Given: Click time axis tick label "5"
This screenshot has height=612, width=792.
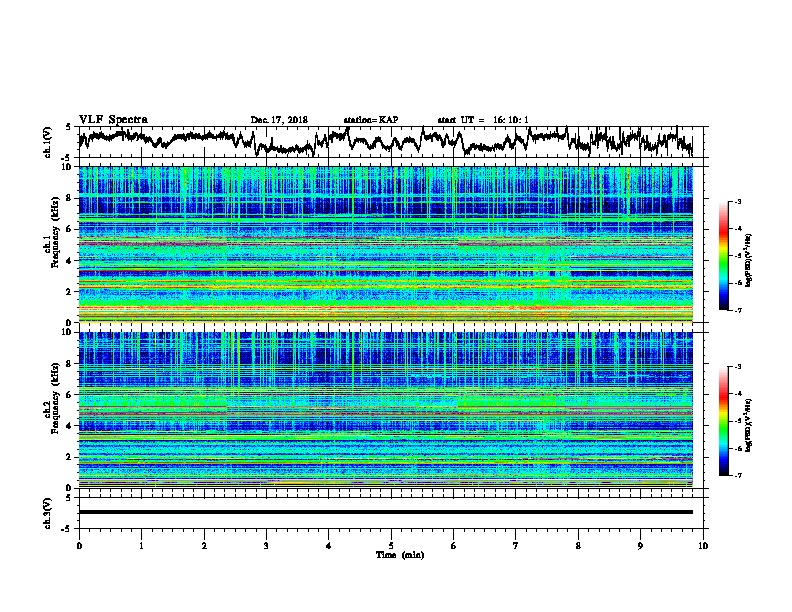Looking at the screenshot, I should coord(391,546).
